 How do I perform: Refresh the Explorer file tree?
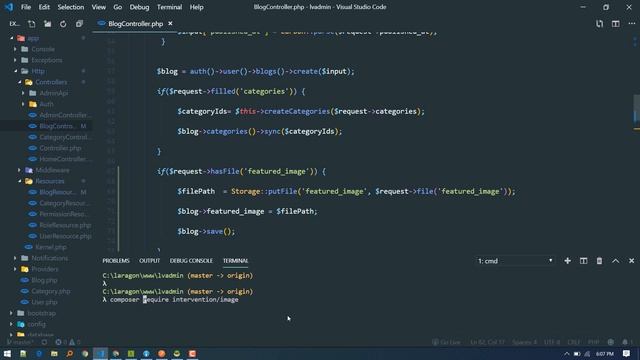click(x=63, y=24)
